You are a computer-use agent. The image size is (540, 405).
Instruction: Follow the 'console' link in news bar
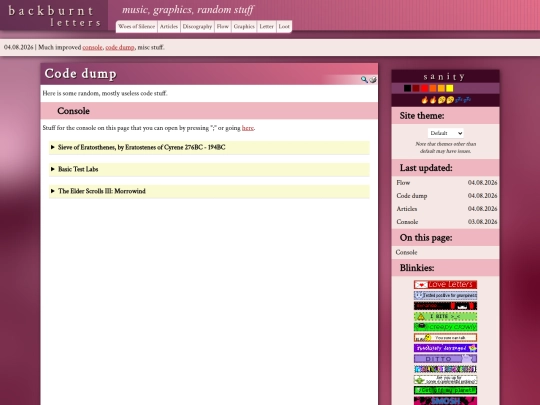pyautogui.click(x=92, y=48)
